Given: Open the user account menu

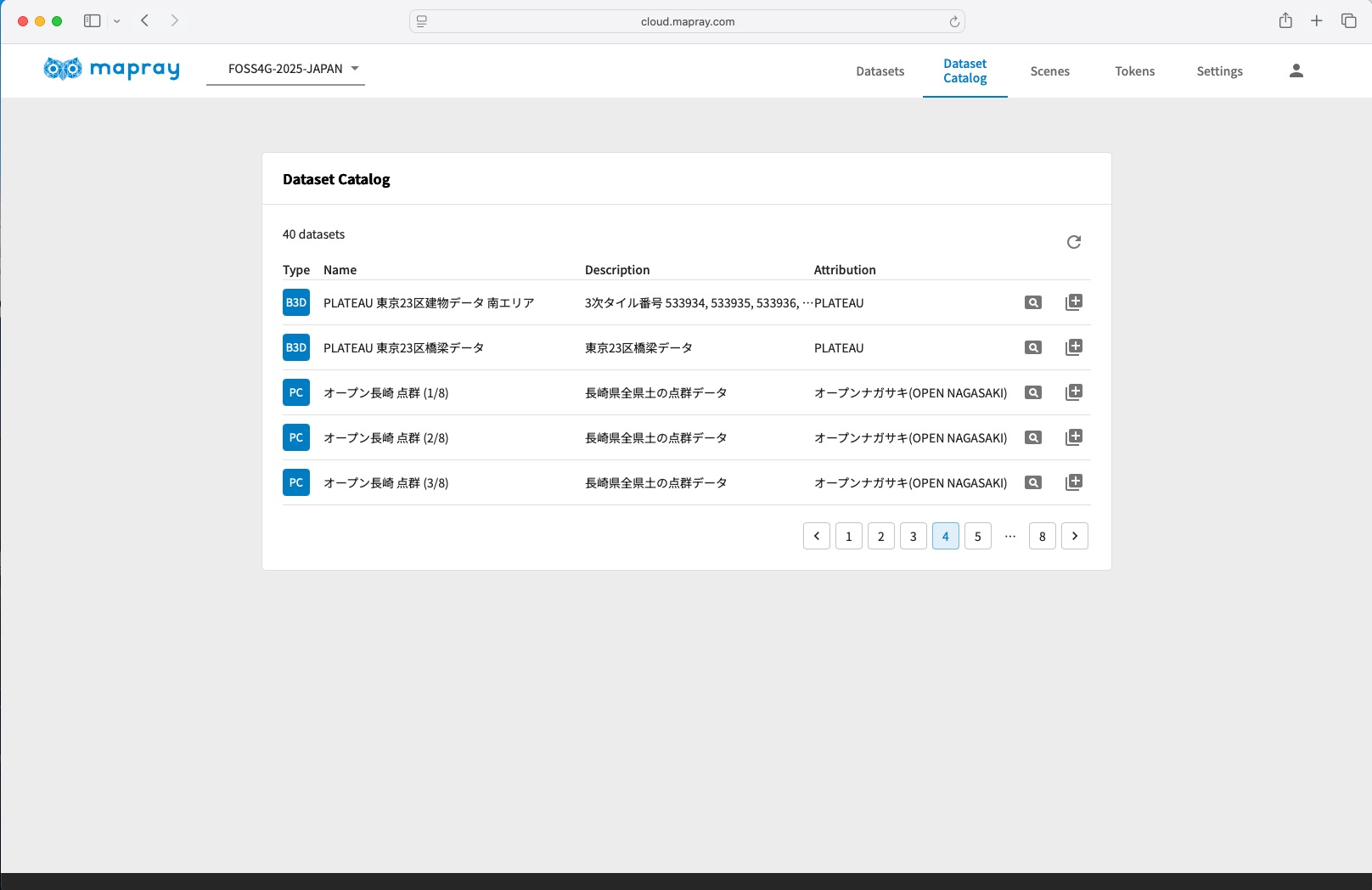Looking at the screenshot, I should pos(1296,71).
